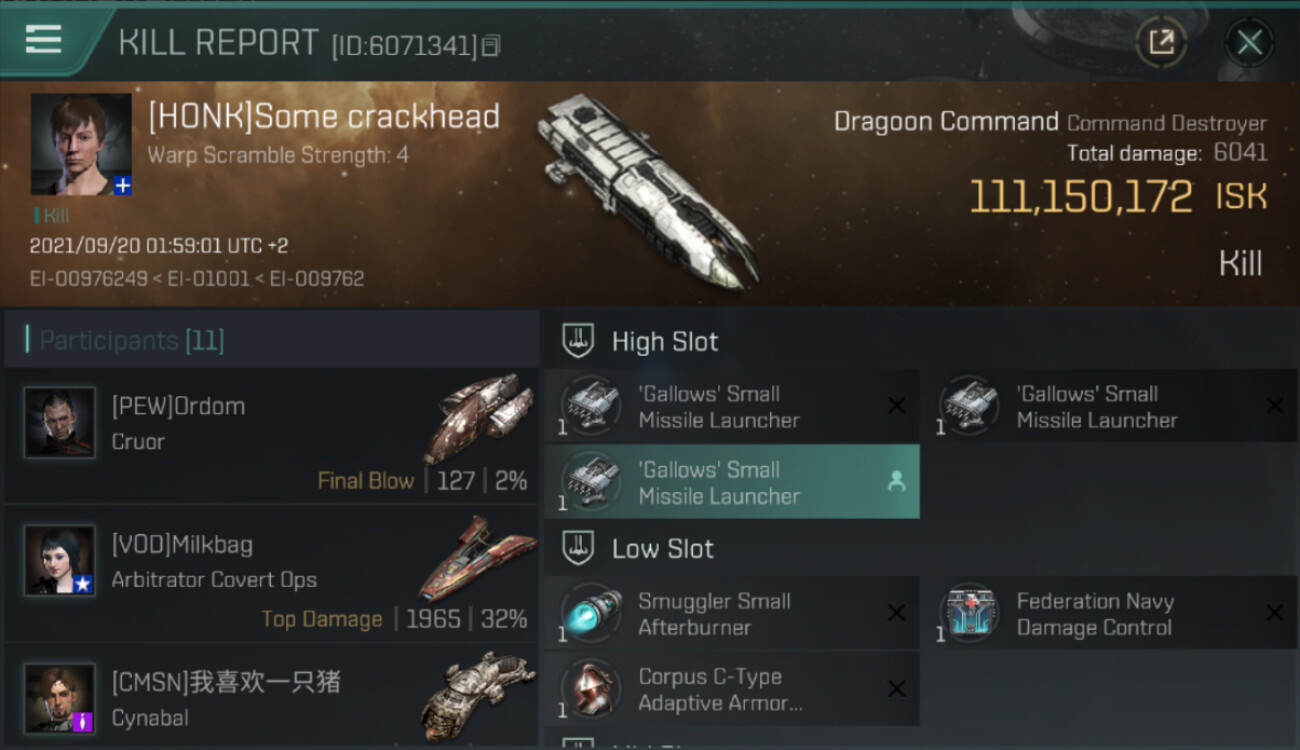This screenshot has width=1300, height=750.
Task: Select the Cynabal pilot portrait
Action: click(60, 698)
